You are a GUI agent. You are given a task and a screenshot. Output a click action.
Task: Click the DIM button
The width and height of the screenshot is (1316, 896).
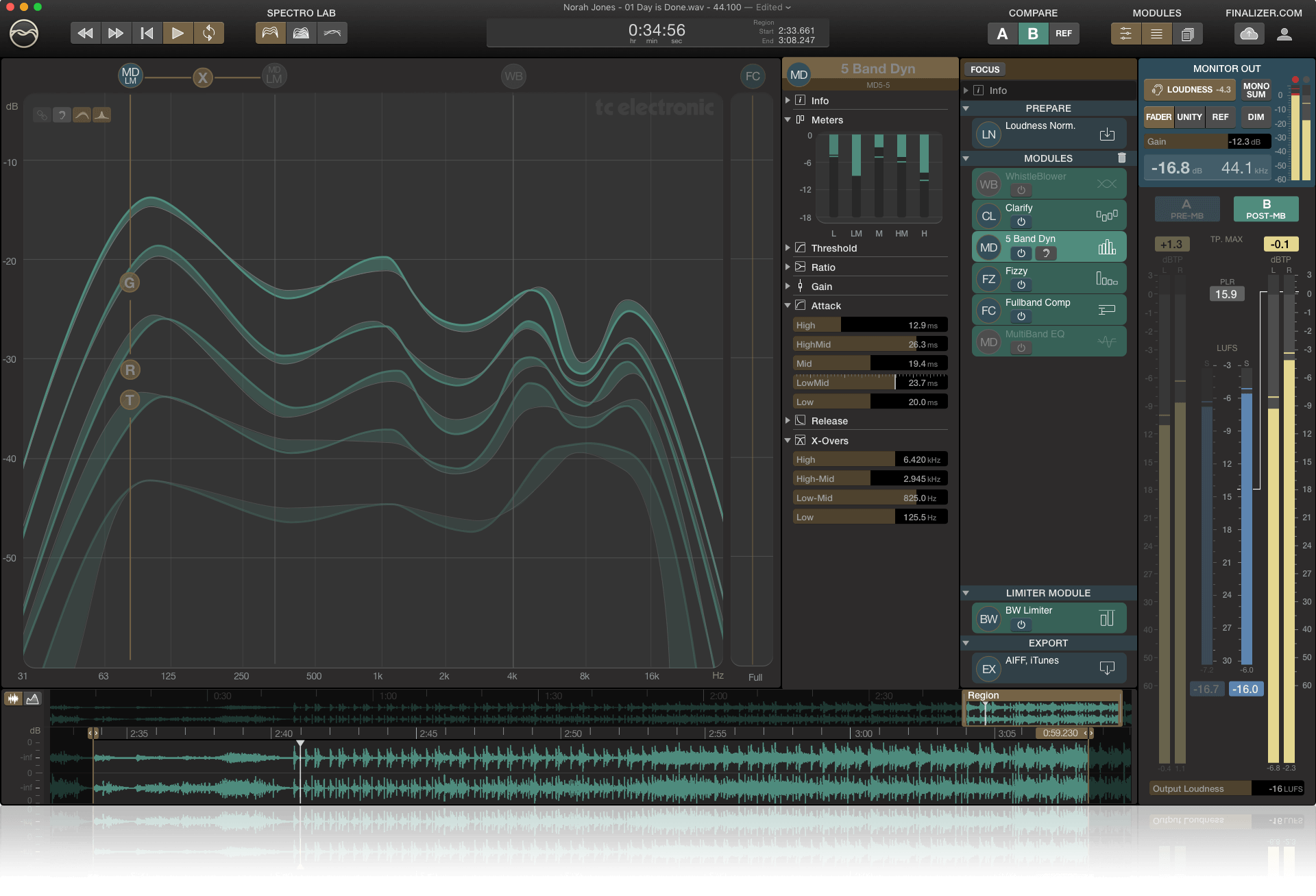point(1256,117)
